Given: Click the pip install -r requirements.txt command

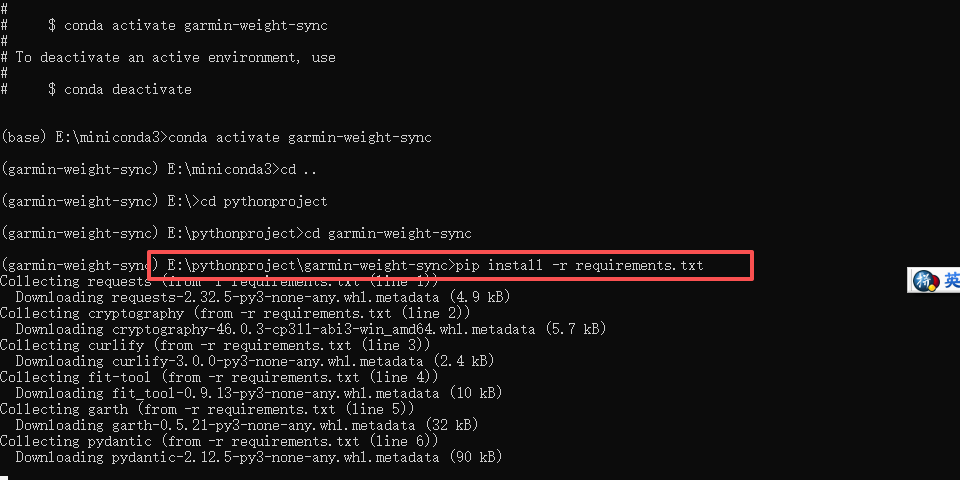Looking at the screenshot, I should 580,265.
